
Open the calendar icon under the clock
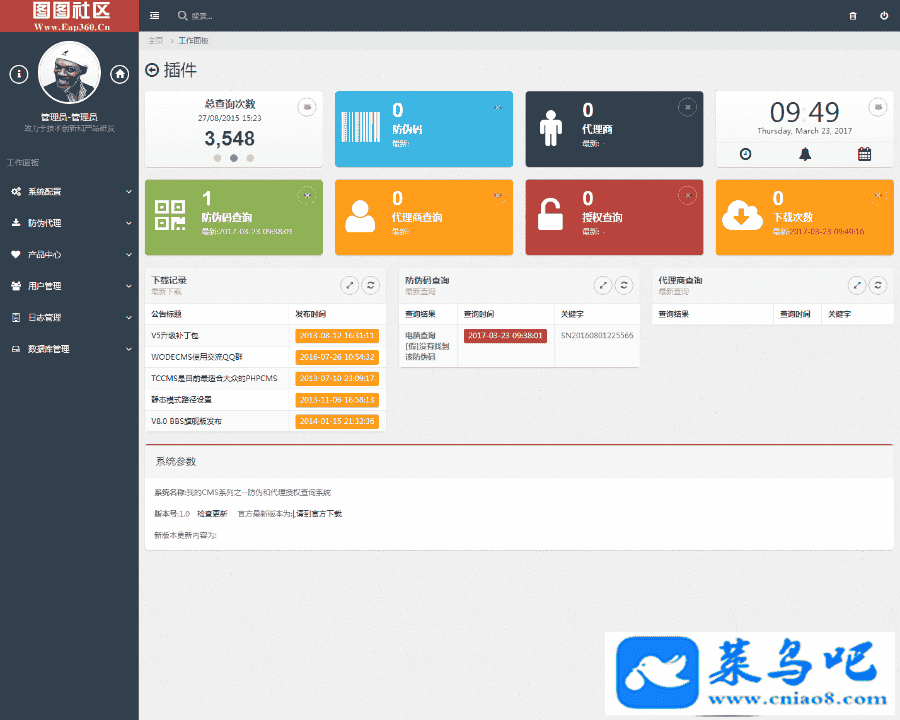[x=864, y=154]
